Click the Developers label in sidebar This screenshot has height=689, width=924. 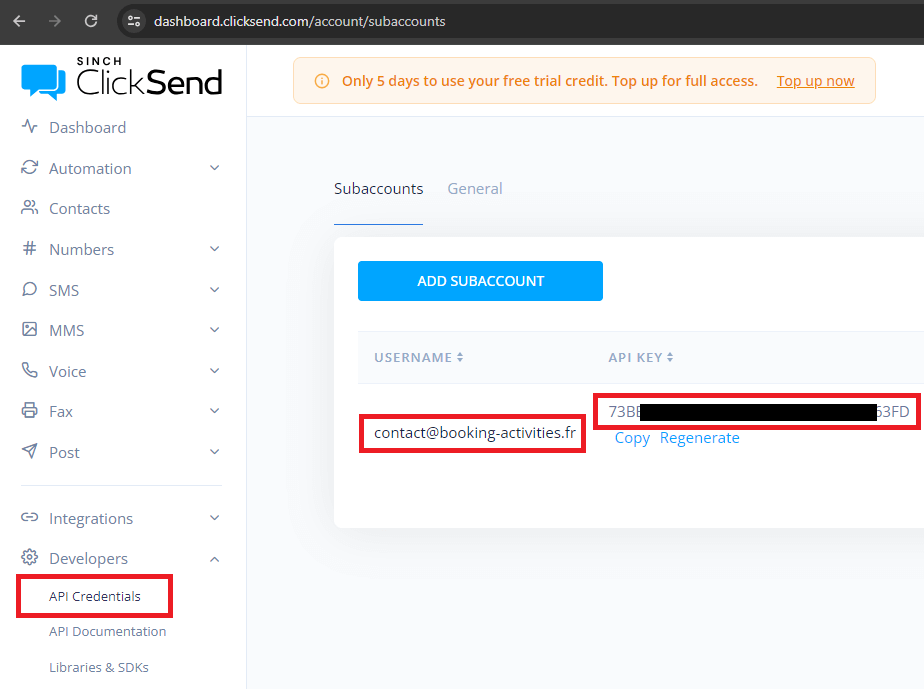click(88, 559)
